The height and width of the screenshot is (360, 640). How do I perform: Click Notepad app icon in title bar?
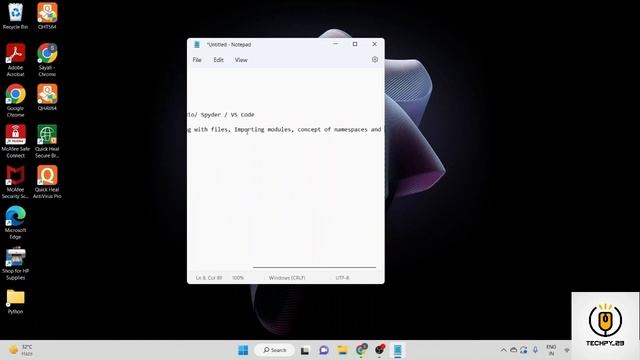[197, 44]
